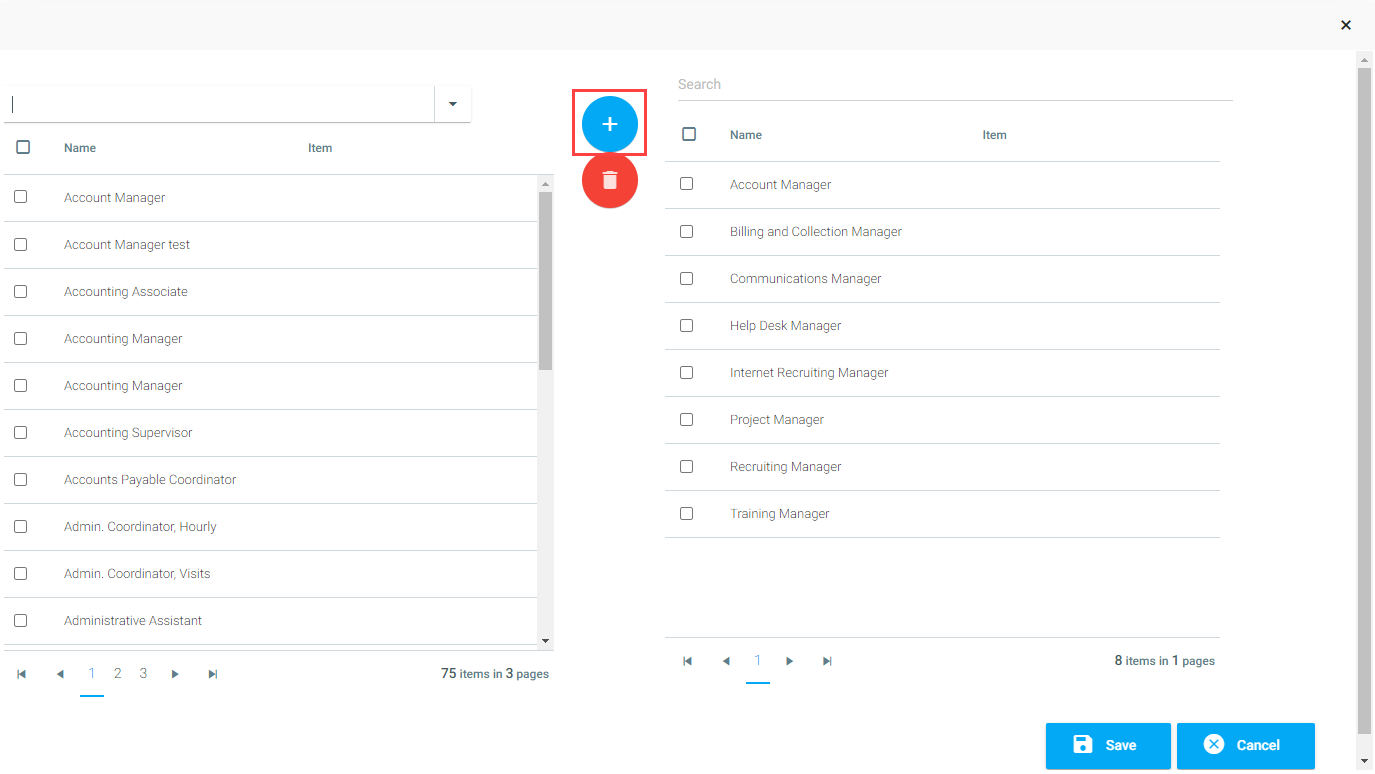Click the Item column header in left list

point(320,148)
